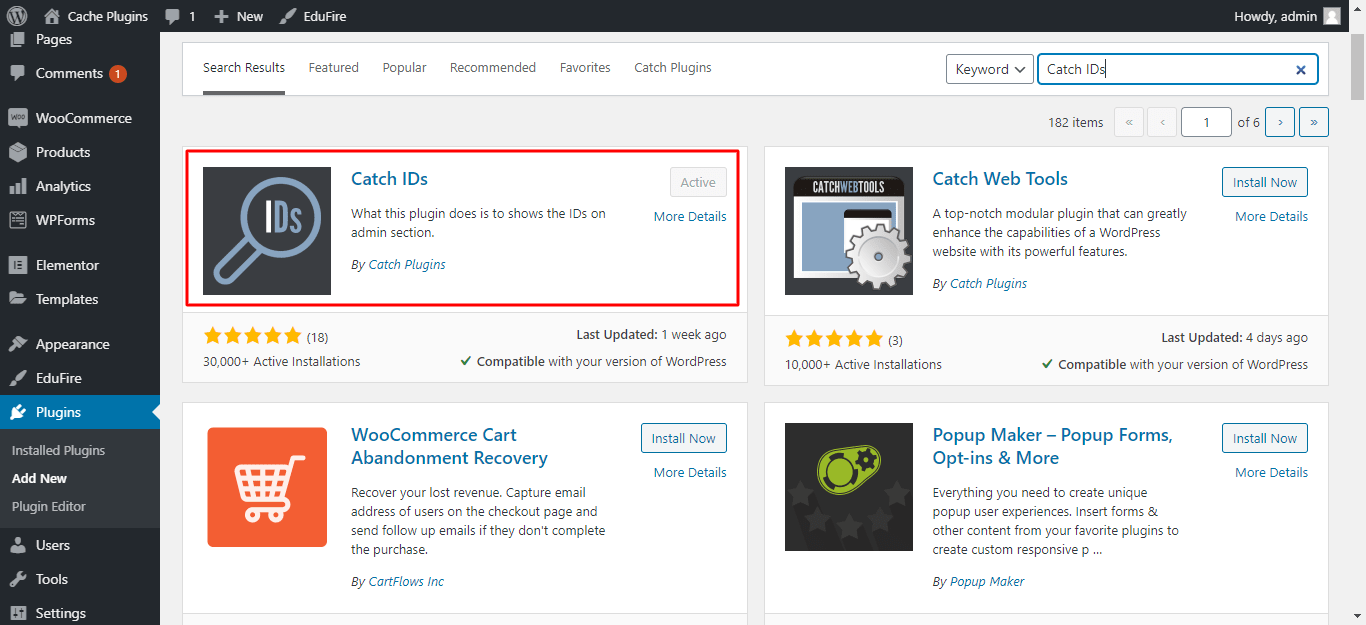Jump to last page of results
This screenshot has height=625, width=1366.
pos(1314,122)
